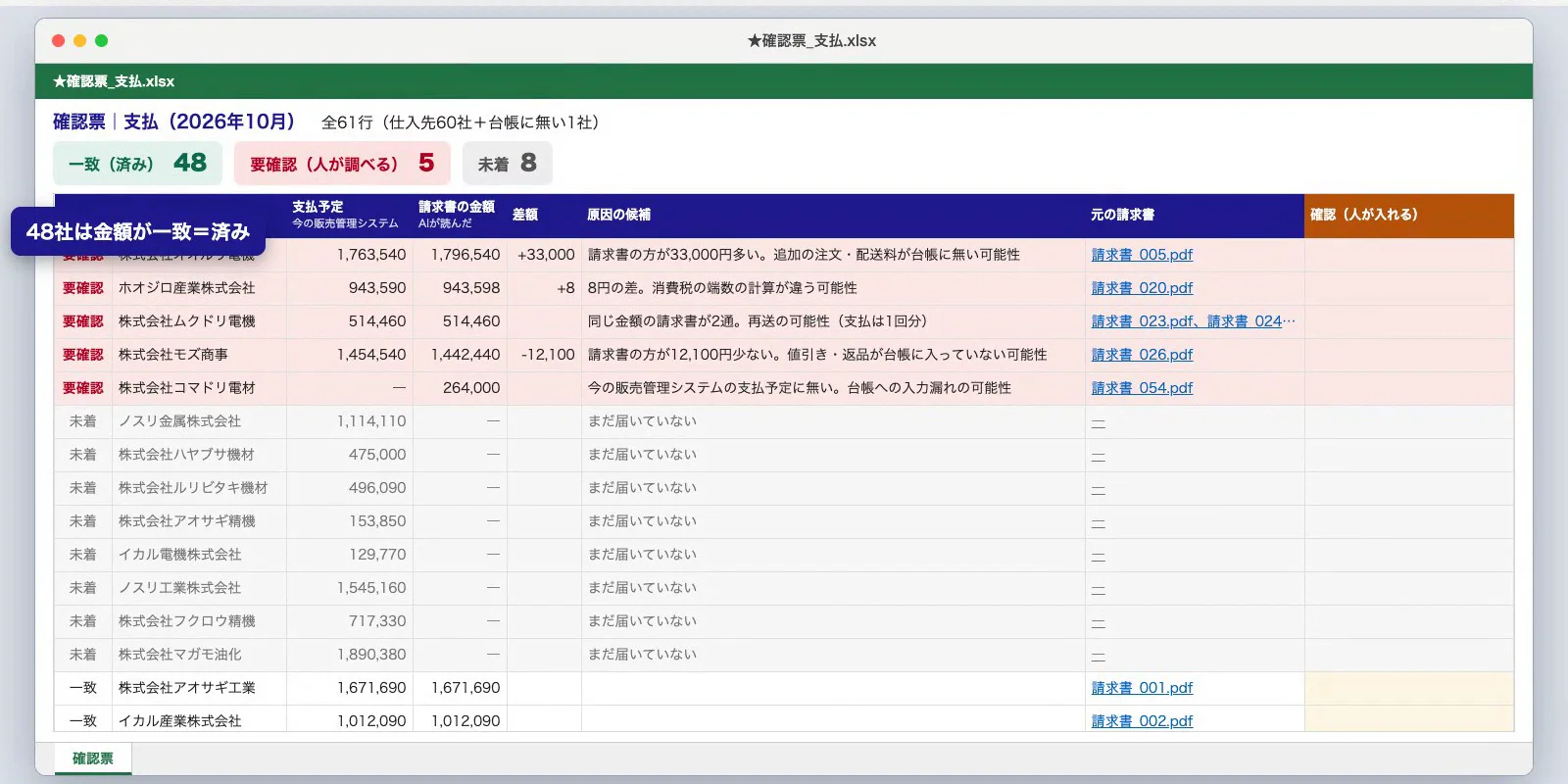The image size is (1568, 784).
Task: Open the 確認票 sheet tab
Action: pos(93,759)
